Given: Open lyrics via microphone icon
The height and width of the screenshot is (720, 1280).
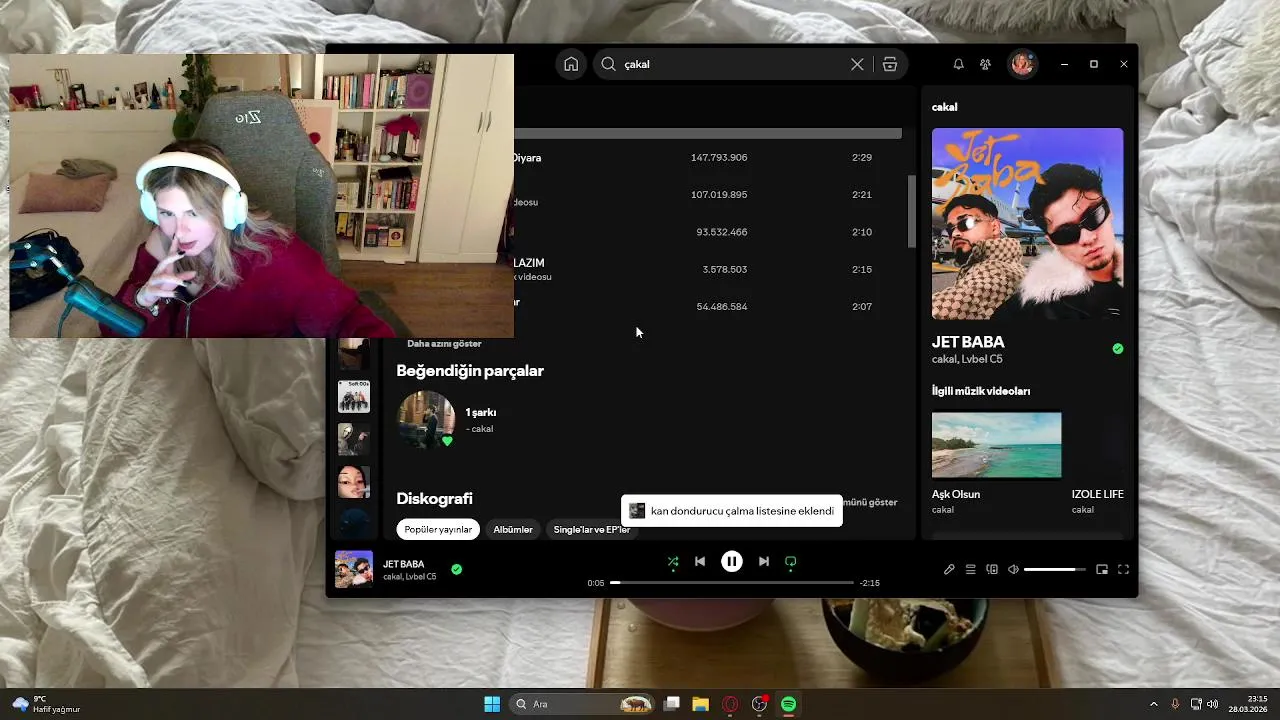Looking at the screenshot, I should coord(949,570).
